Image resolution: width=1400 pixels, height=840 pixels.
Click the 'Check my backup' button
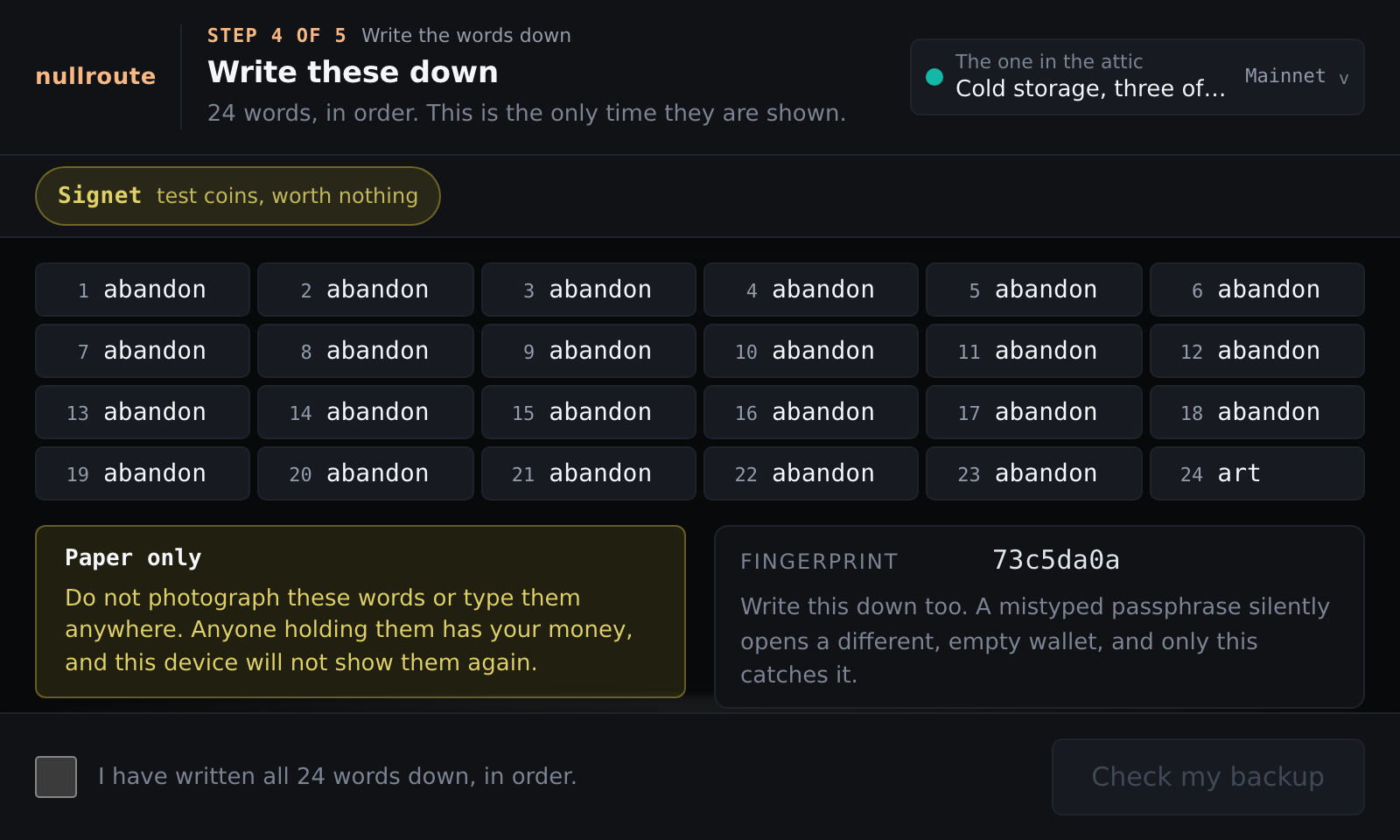[1207, 777]
